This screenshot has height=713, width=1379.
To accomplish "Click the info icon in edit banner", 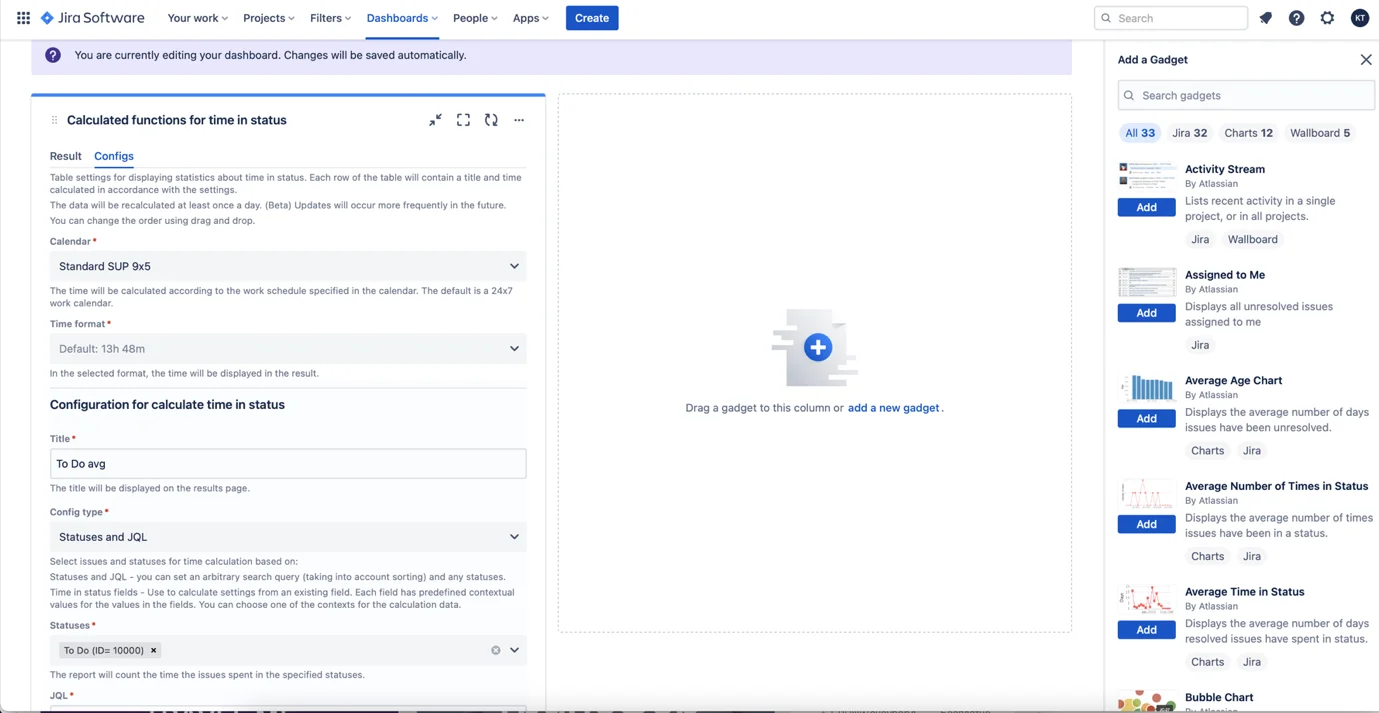I will (53, 55).
